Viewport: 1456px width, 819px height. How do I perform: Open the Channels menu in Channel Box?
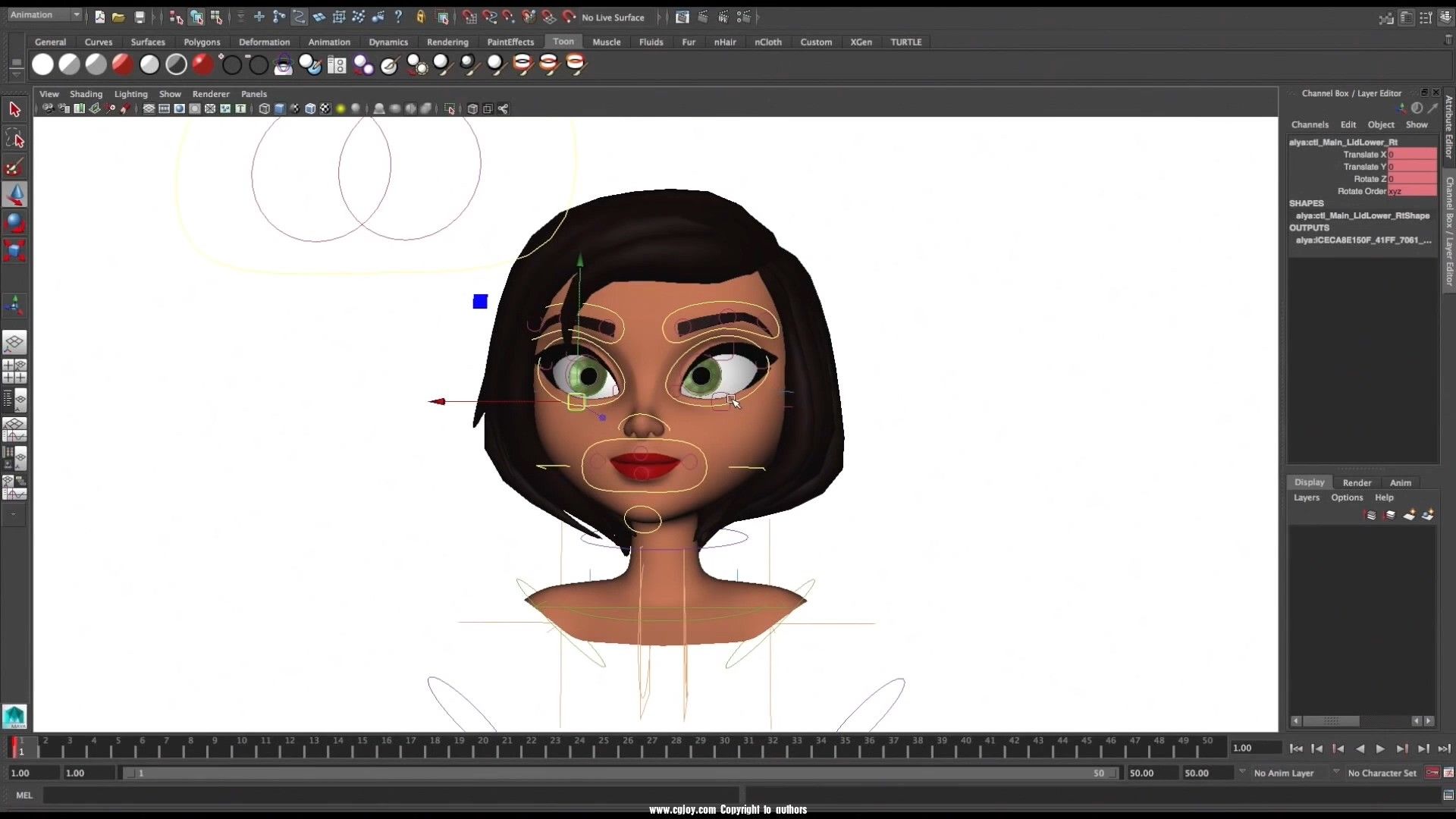(1310, 124)
